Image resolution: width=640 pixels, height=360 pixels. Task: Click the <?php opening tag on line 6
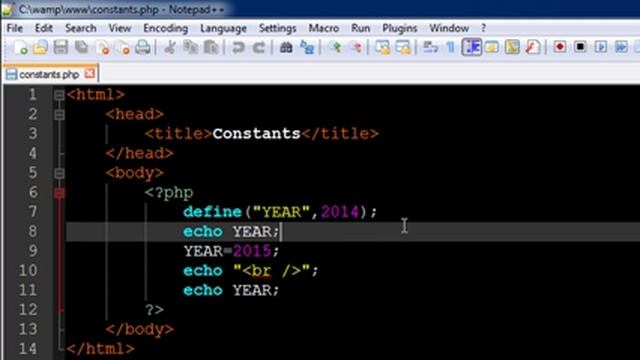coord(169,193)
